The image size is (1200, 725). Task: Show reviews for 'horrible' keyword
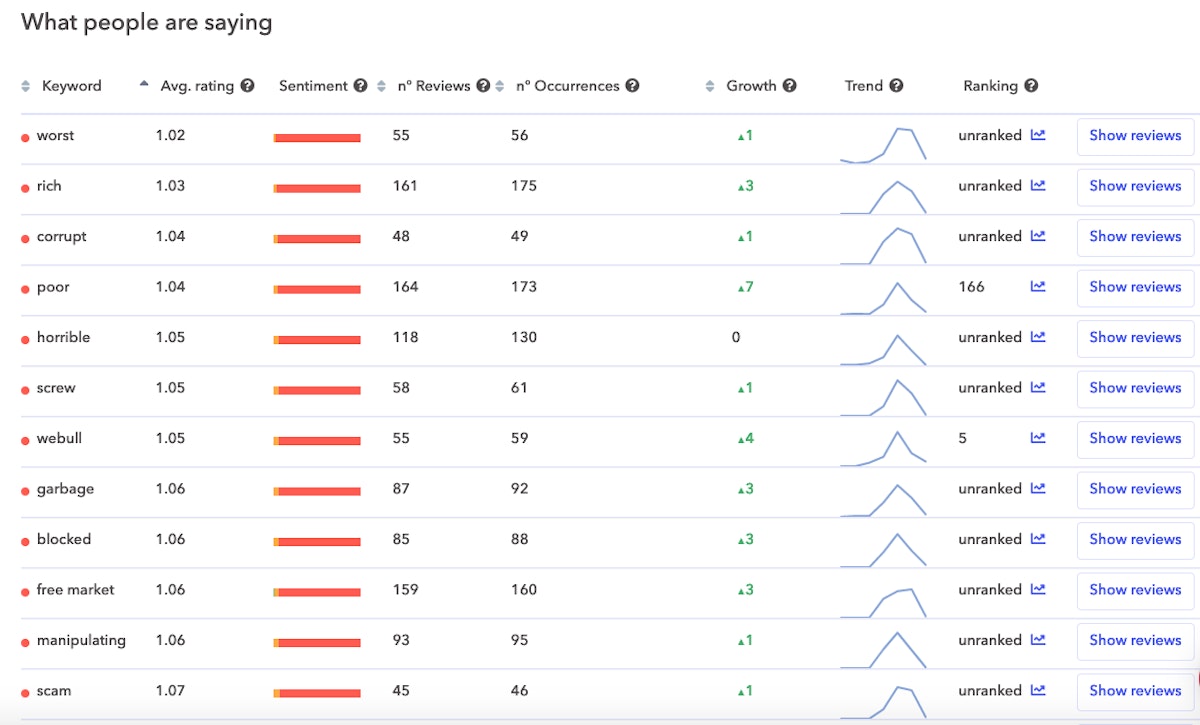click(x=1135, y=338)
